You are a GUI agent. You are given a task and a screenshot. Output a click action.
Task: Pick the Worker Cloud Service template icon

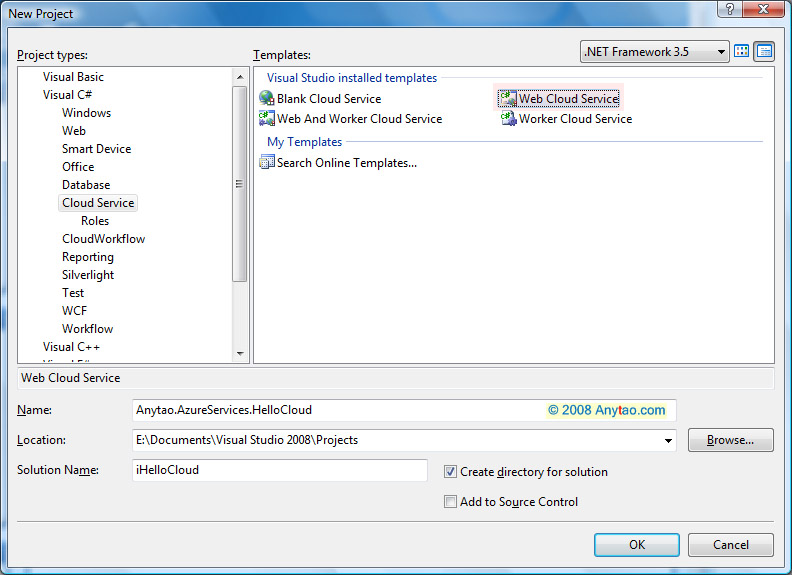[x=508, y=118]
